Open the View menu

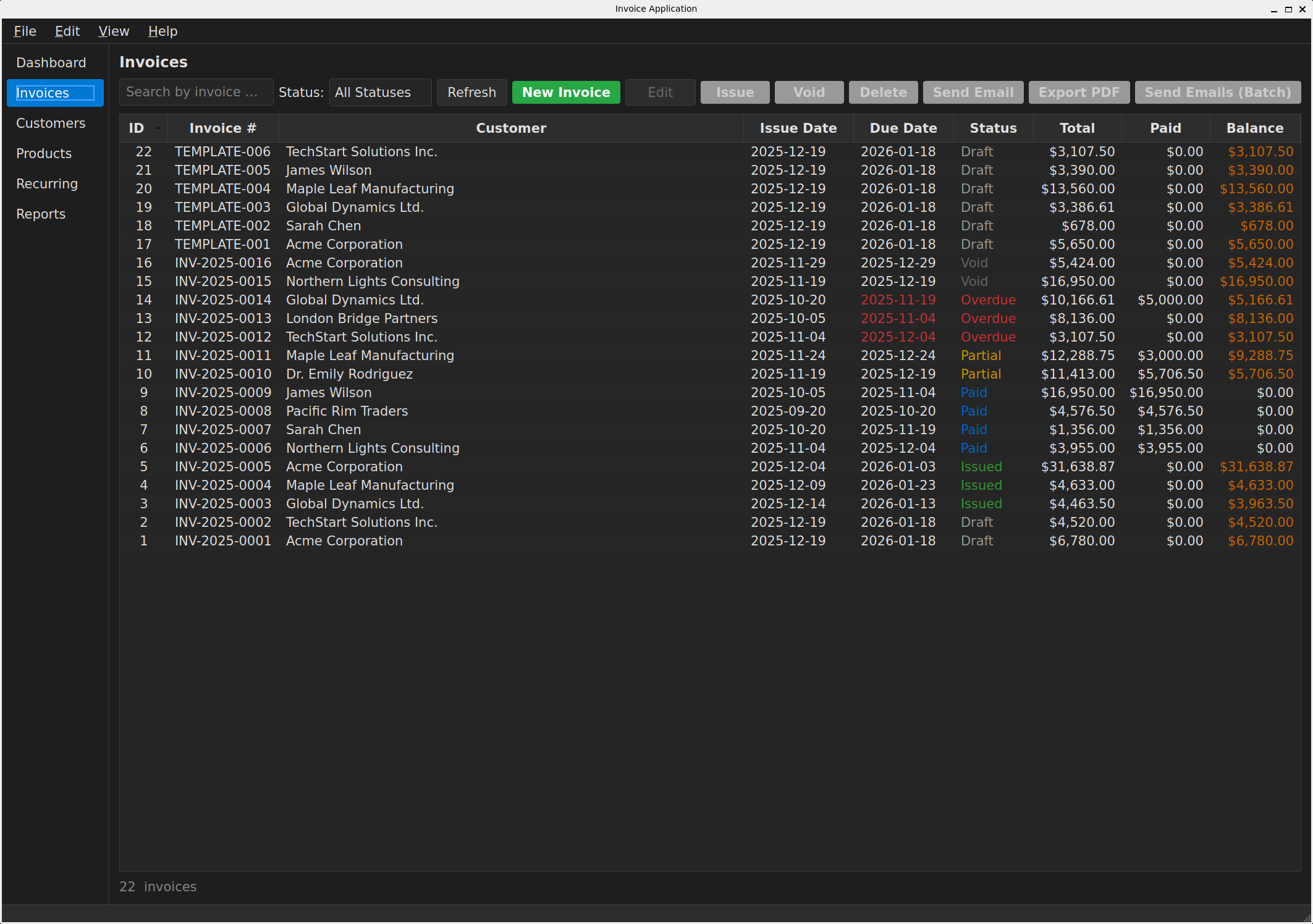[113, 31]
